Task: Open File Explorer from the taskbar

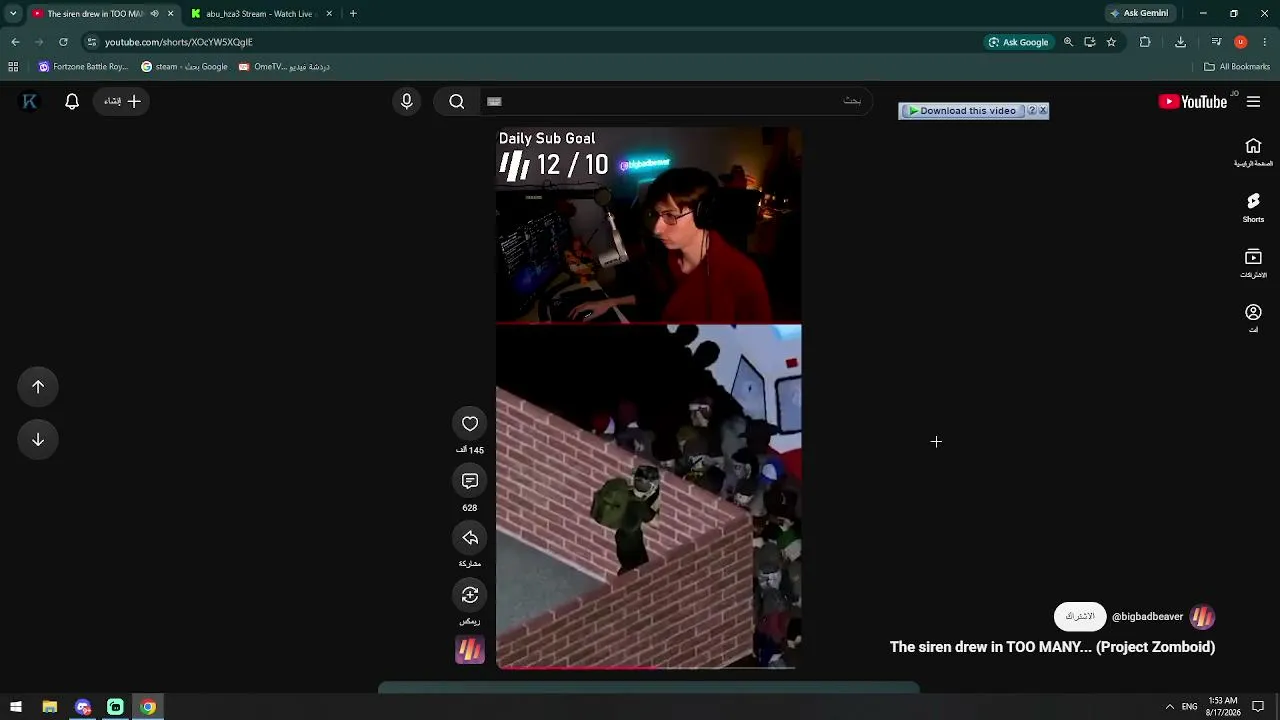Action: (x=49, y=707)
